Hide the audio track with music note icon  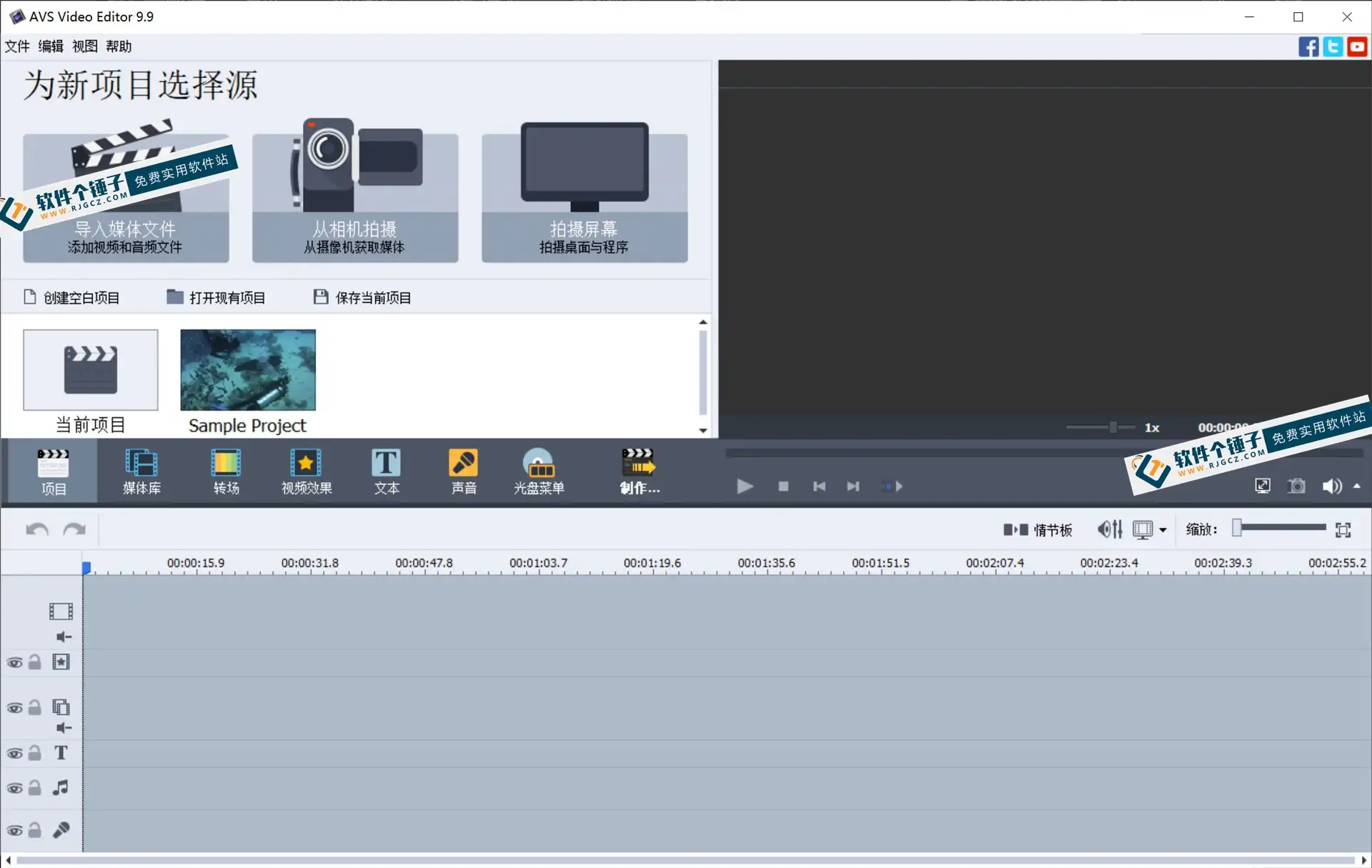[14, 788]
